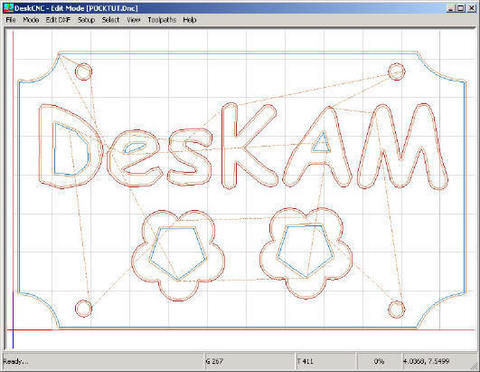The width and height of the screenshot is (480, 372).
Task: Click the blue inner pocket of letter D
Action: click(71, 149)
